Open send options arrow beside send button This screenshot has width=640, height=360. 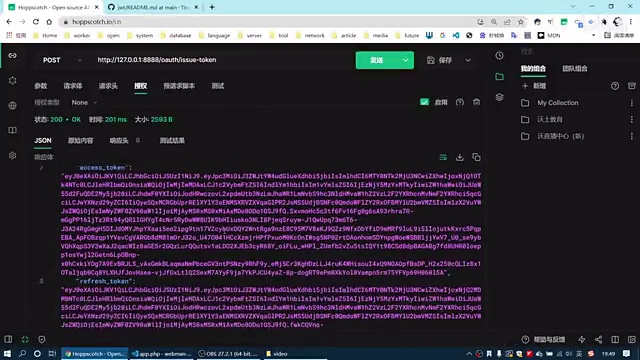tap(405, 60)
